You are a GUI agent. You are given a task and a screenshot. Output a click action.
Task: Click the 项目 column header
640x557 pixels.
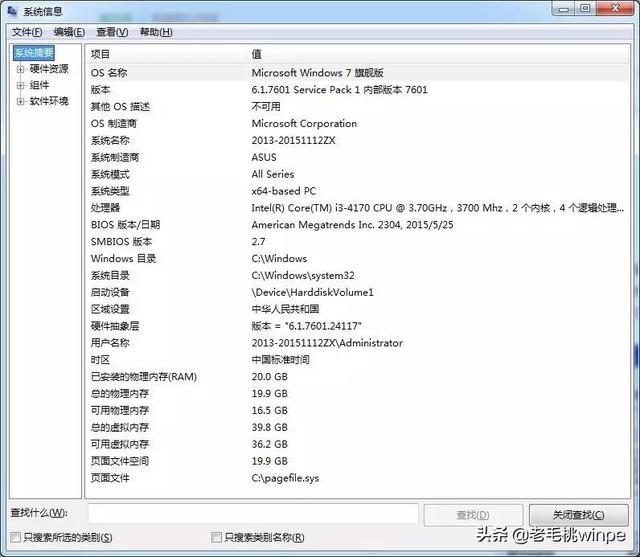coord(101,54)
